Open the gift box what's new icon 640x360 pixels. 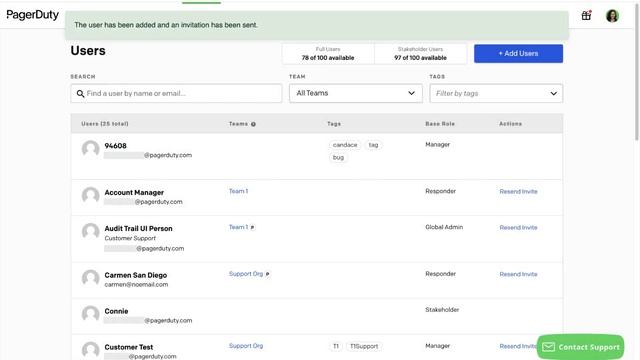(586, 16)
